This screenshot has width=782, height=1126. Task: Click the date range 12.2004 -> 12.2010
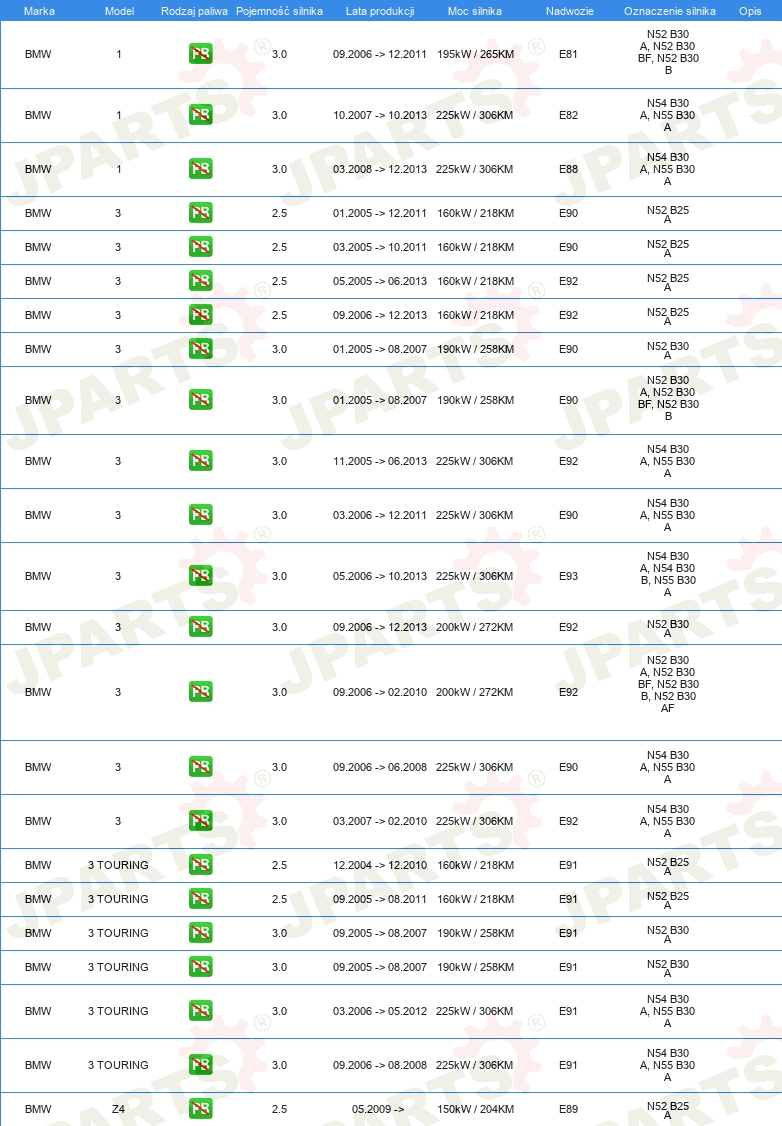pos(379,865)
